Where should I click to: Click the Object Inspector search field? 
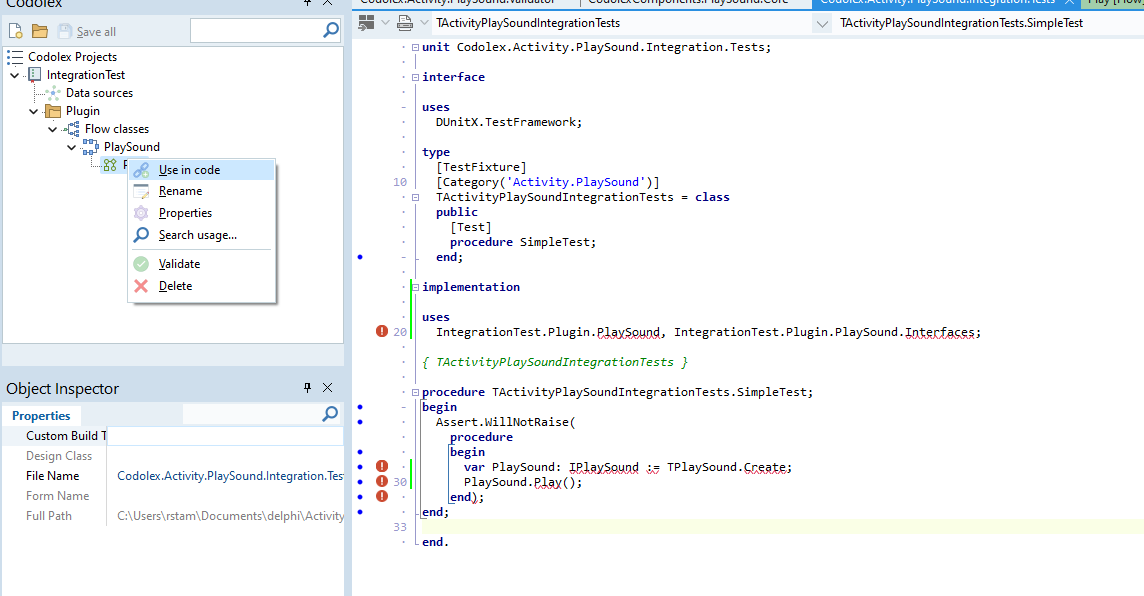point(252,414)
